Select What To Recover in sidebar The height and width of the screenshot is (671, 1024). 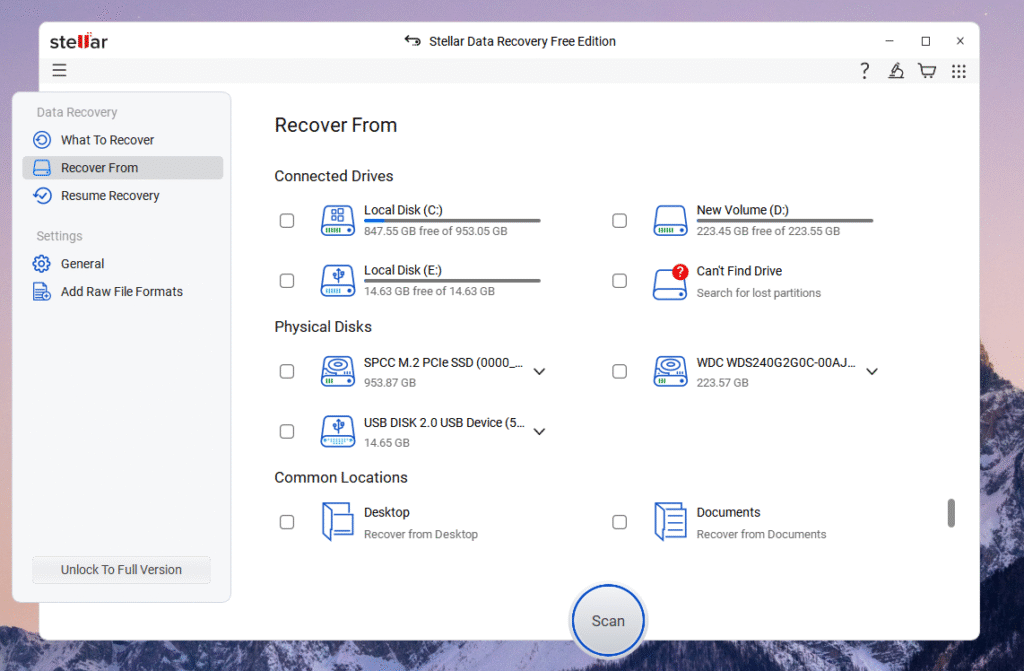point(107,140)
